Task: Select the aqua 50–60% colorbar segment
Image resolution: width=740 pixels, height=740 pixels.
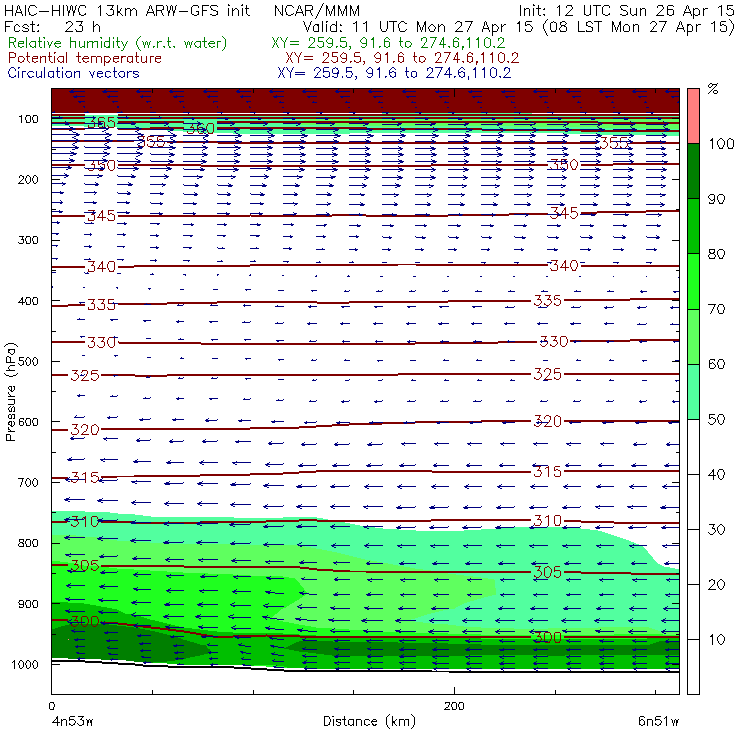Action: click(x=693, y=392)
